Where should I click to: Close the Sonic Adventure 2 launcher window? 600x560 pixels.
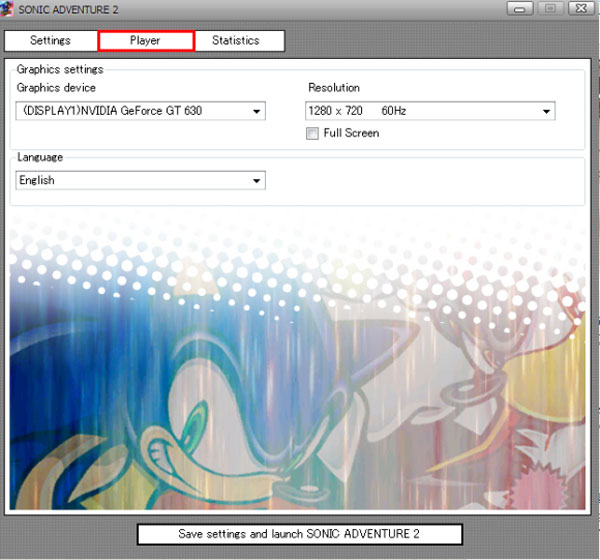[x=581, y=8]
